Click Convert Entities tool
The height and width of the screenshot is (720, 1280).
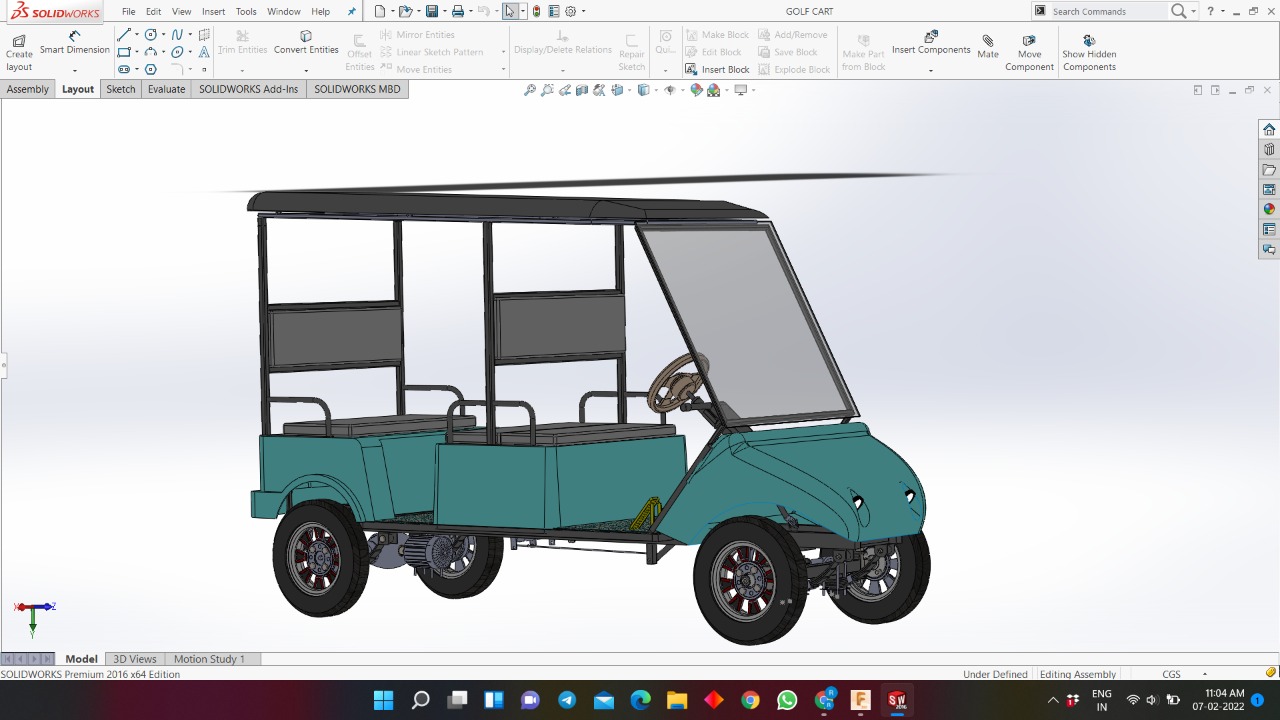click(306, 43)
